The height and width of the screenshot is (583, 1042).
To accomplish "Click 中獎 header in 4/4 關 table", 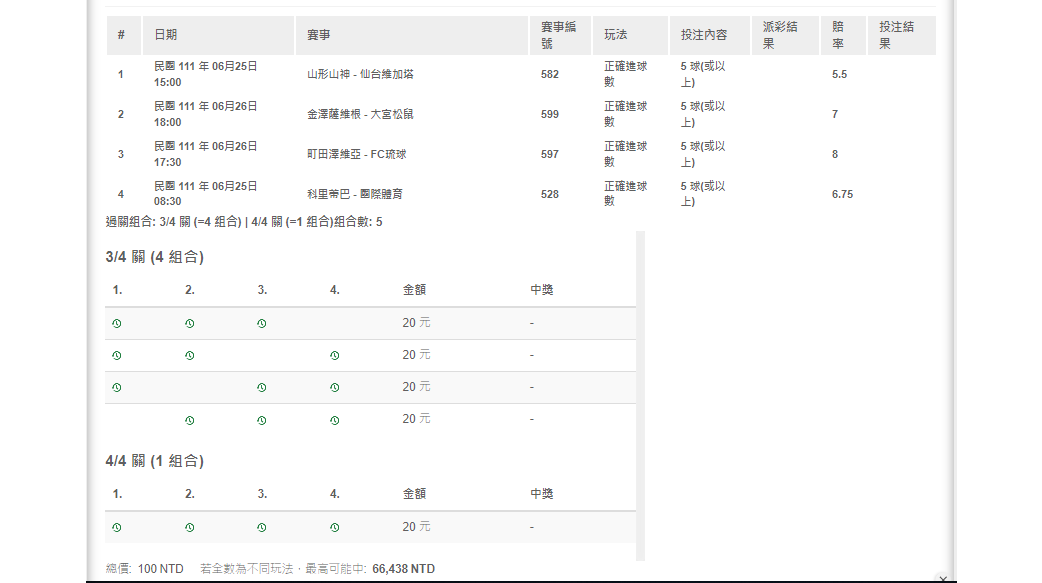I will coord(542,494).
